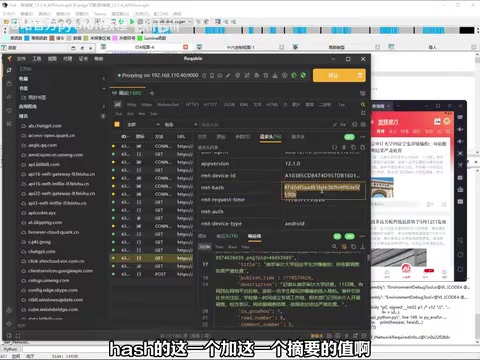Select the rmt-request-time header row
This screenshot has height=360, width=480.
pos(282,200)
